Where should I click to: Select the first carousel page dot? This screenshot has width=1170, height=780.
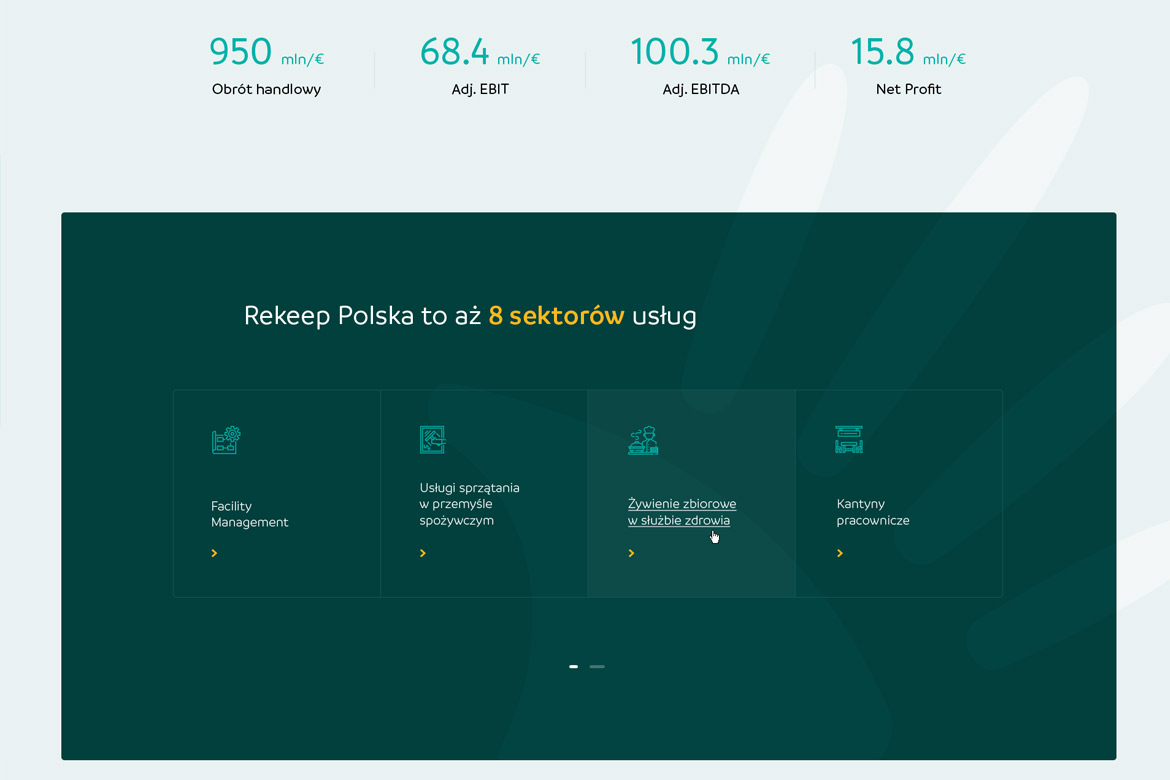(573, 666)
